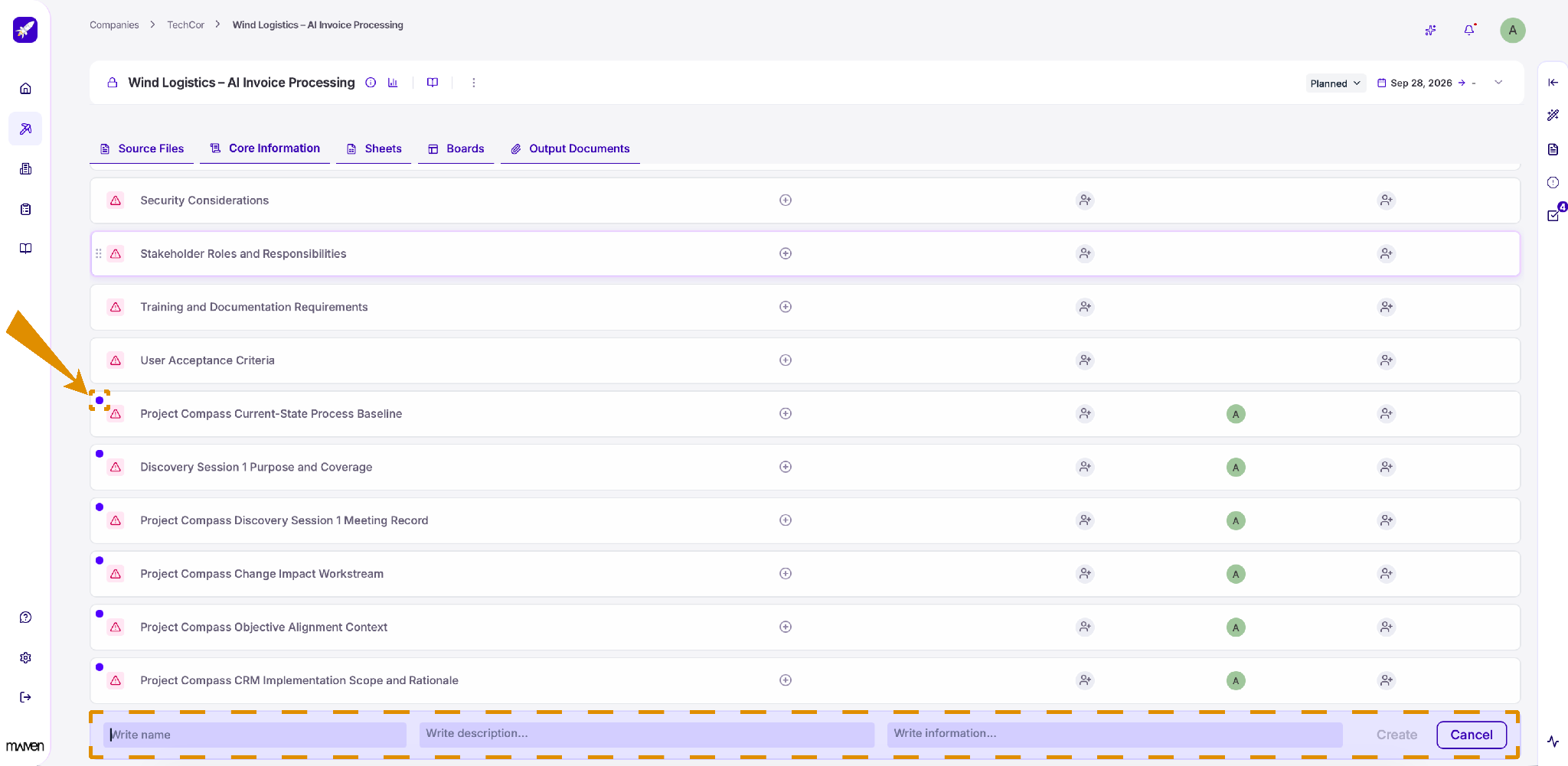1568x766 pixels.
Task: Click the AI sparkles icon in header
Action: [1430, 30]
